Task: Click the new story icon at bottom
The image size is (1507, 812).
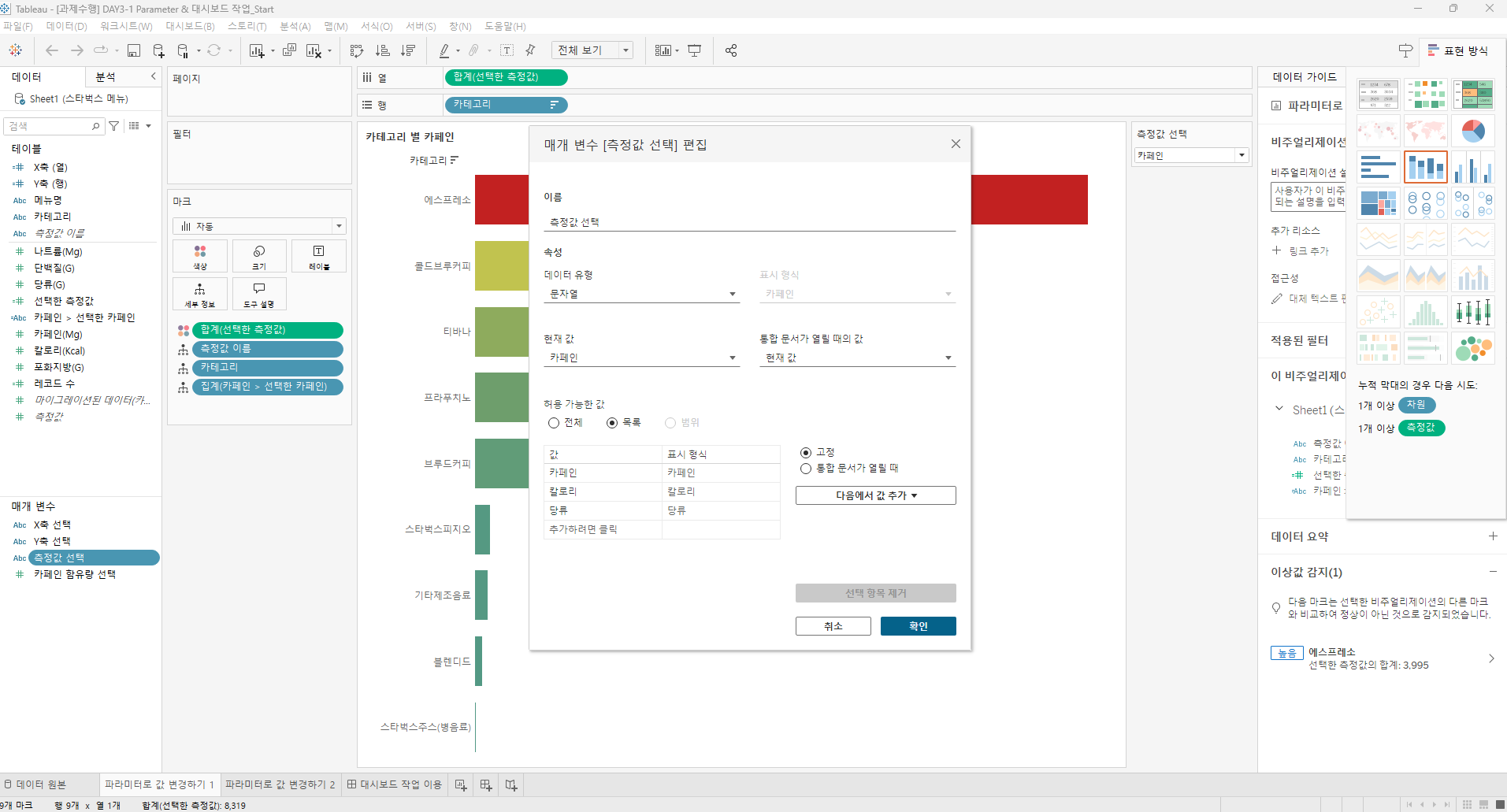Action: point(511,784)
